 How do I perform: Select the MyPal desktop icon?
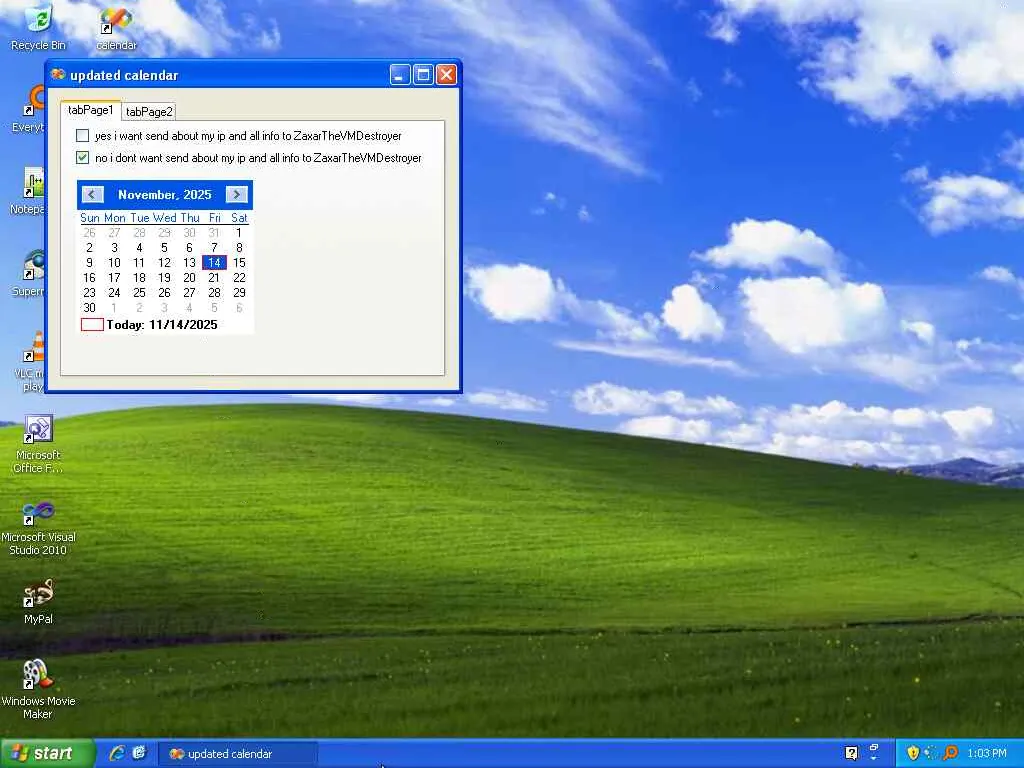tap(38, 601)
